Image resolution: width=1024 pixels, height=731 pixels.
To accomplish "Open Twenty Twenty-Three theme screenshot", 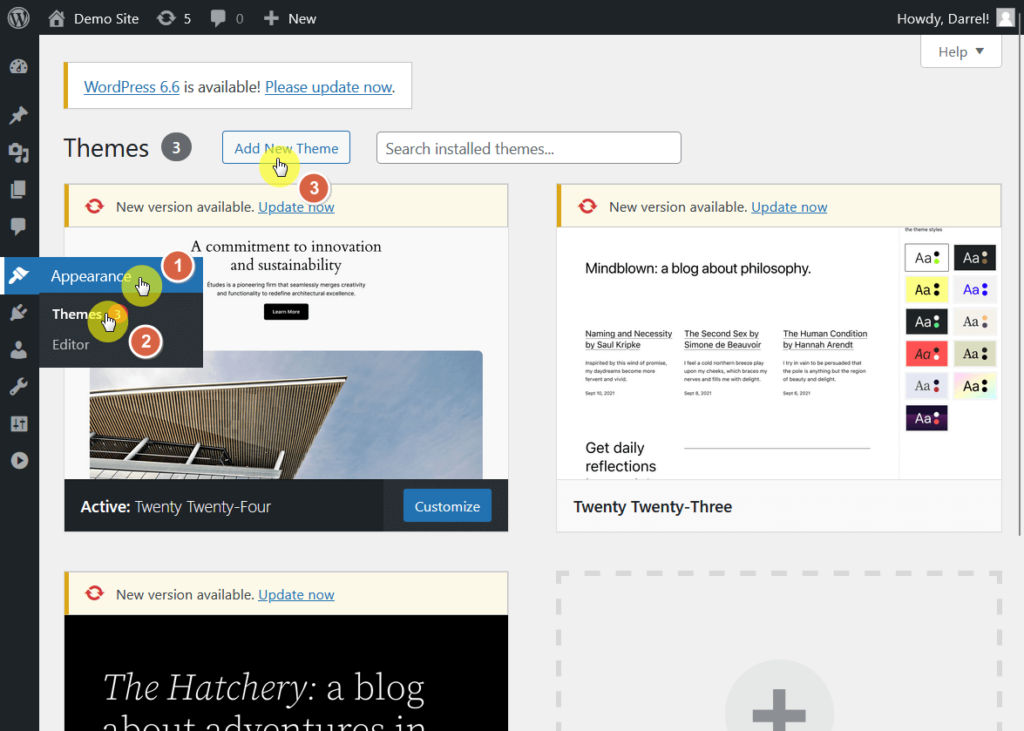I will 778,353.
